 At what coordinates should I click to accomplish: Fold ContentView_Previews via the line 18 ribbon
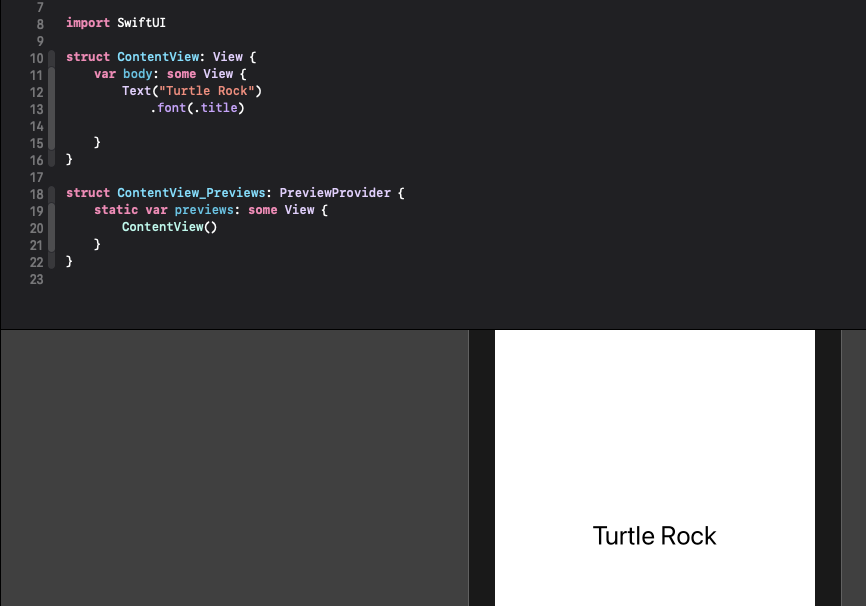click(x=51, y=194)
